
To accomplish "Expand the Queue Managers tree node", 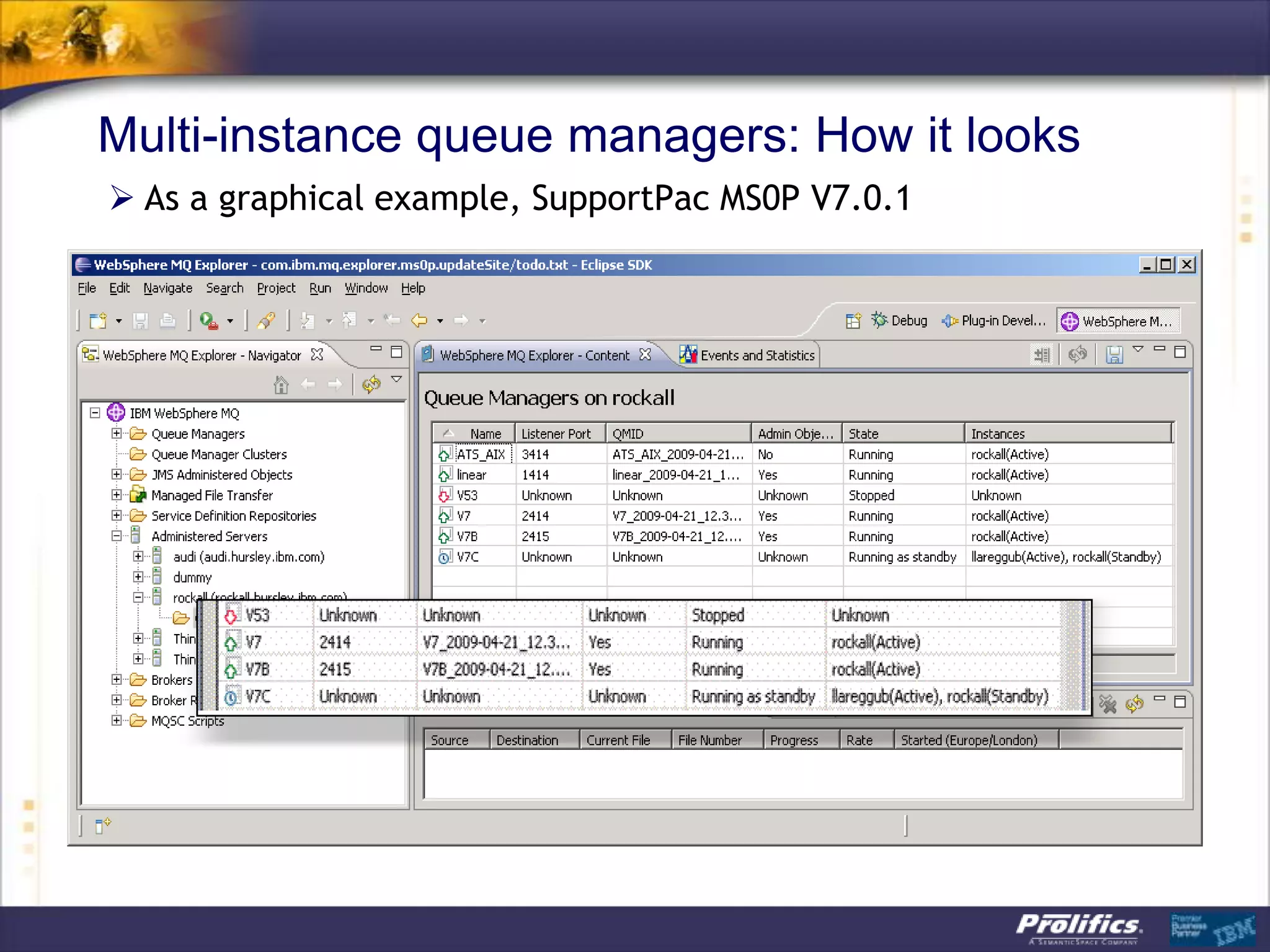I will [117, 433].
